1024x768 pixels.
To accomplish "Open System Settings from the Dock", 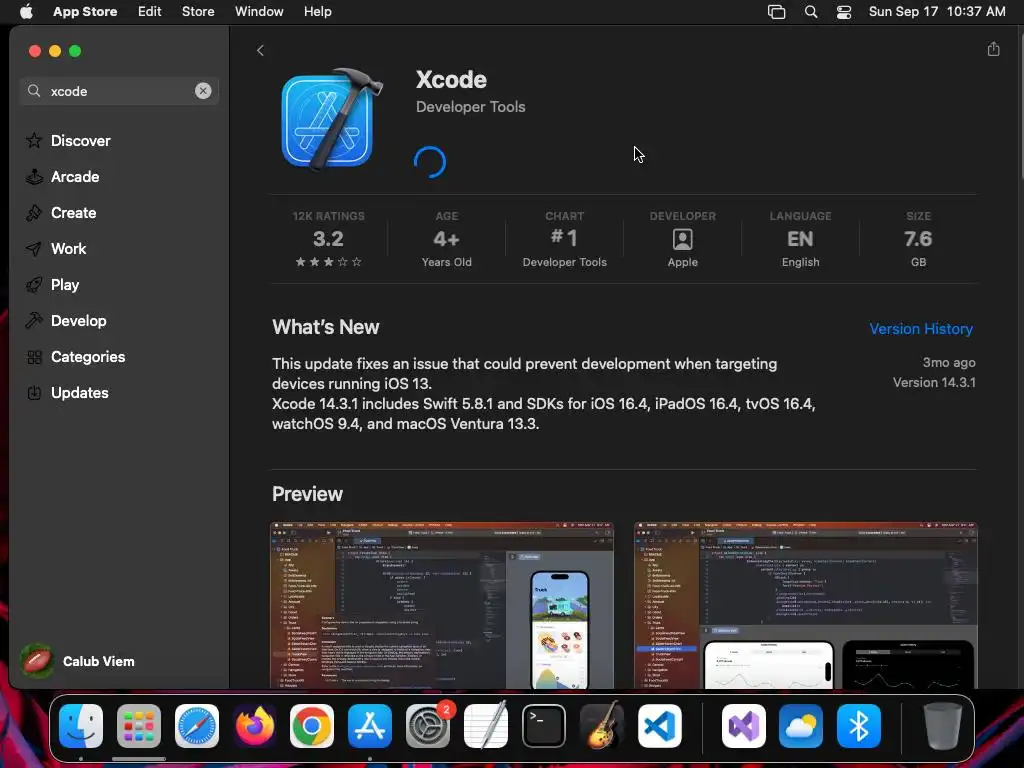I will 428,726.
